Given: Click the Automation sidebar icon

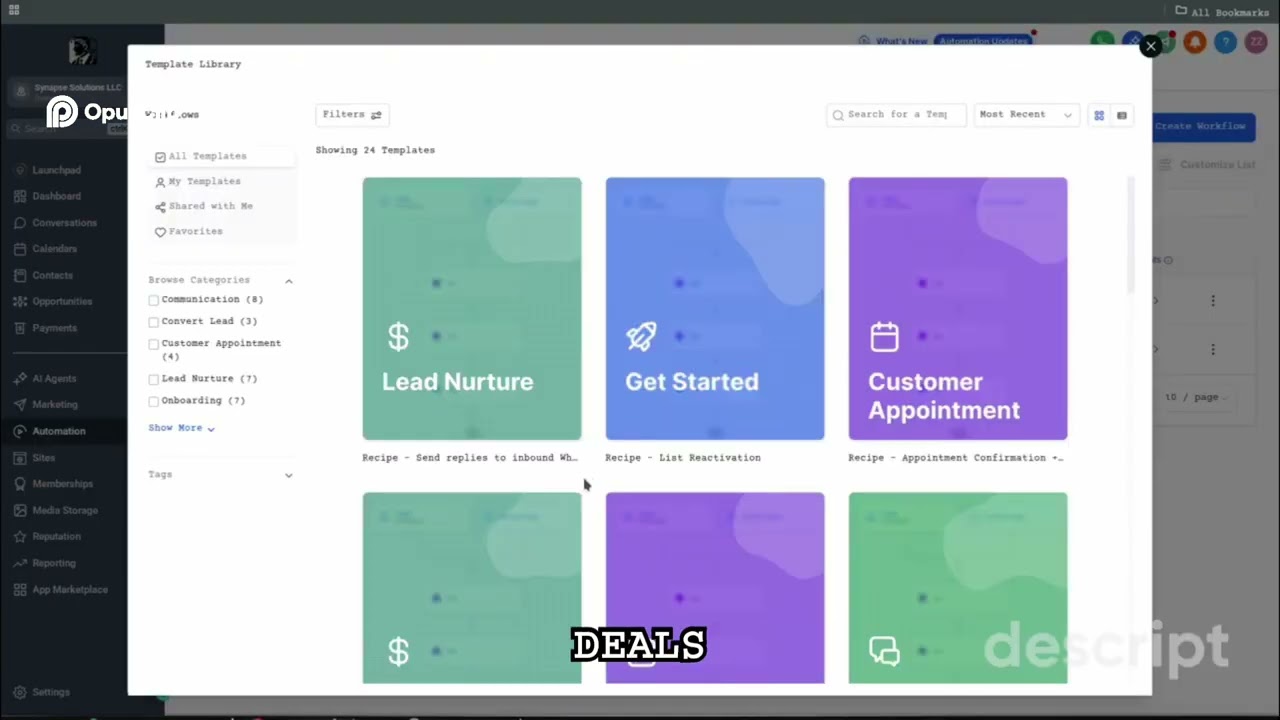Looking at the screenshot, I should click(20, 431).
